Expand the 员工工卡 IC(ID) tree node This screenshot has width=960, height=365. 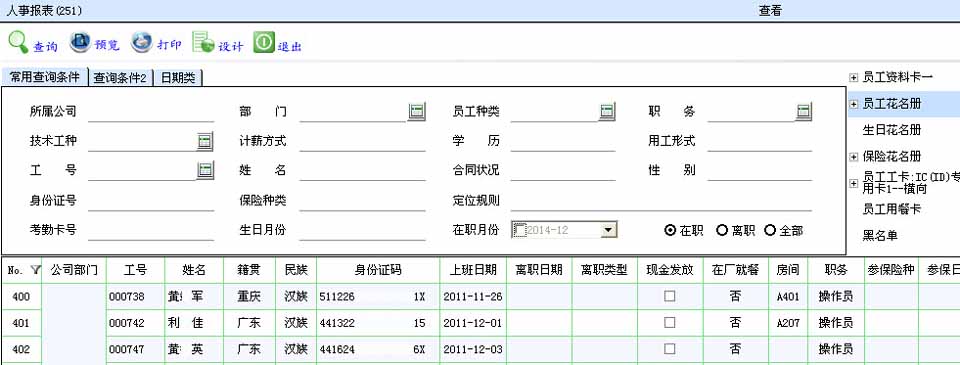pyautogui.click(x=853, y=183)
